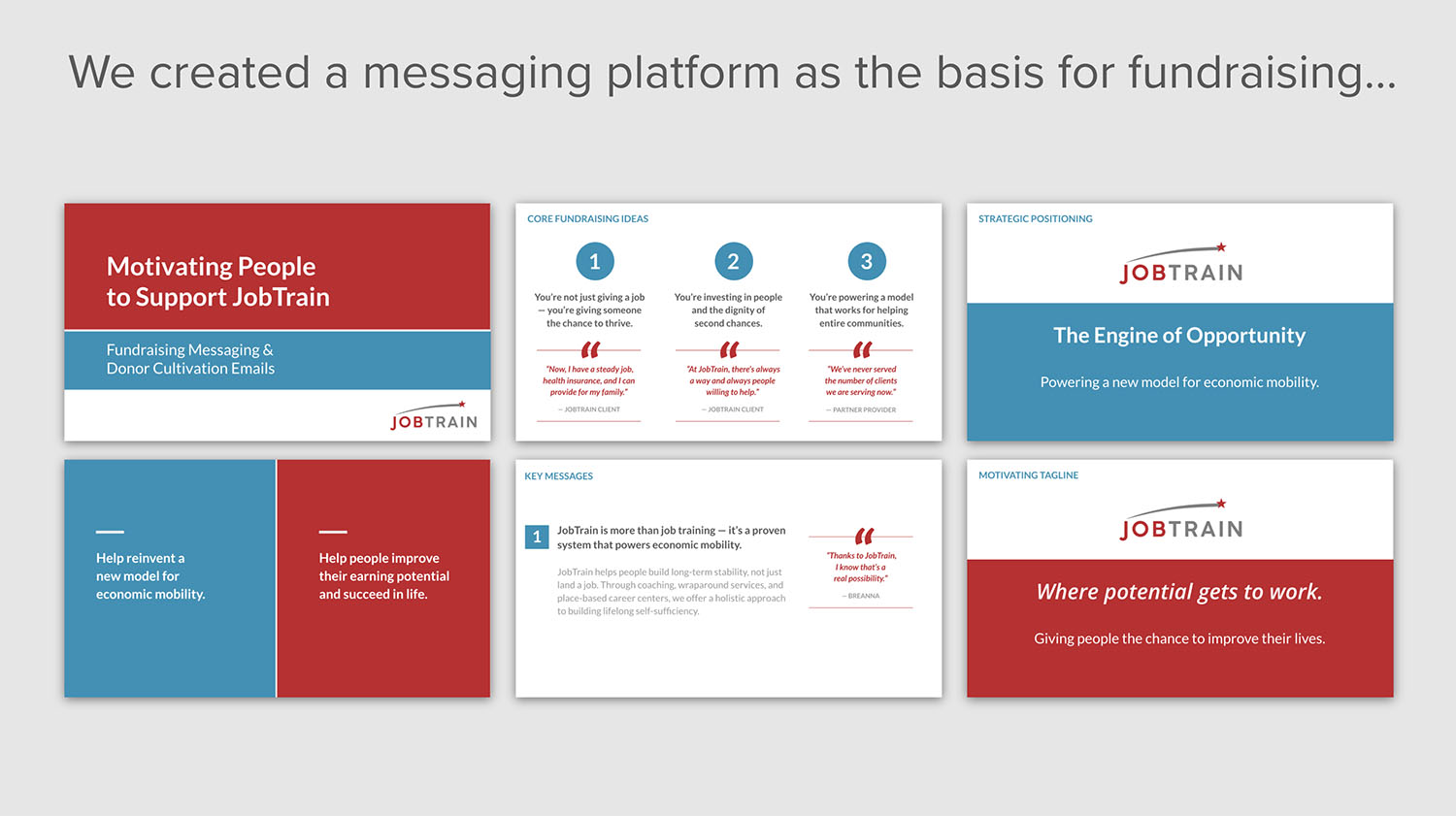Click the blue square number 1 in Key Messages
Screen dimensions: 1456x816
tap(537, 537)
